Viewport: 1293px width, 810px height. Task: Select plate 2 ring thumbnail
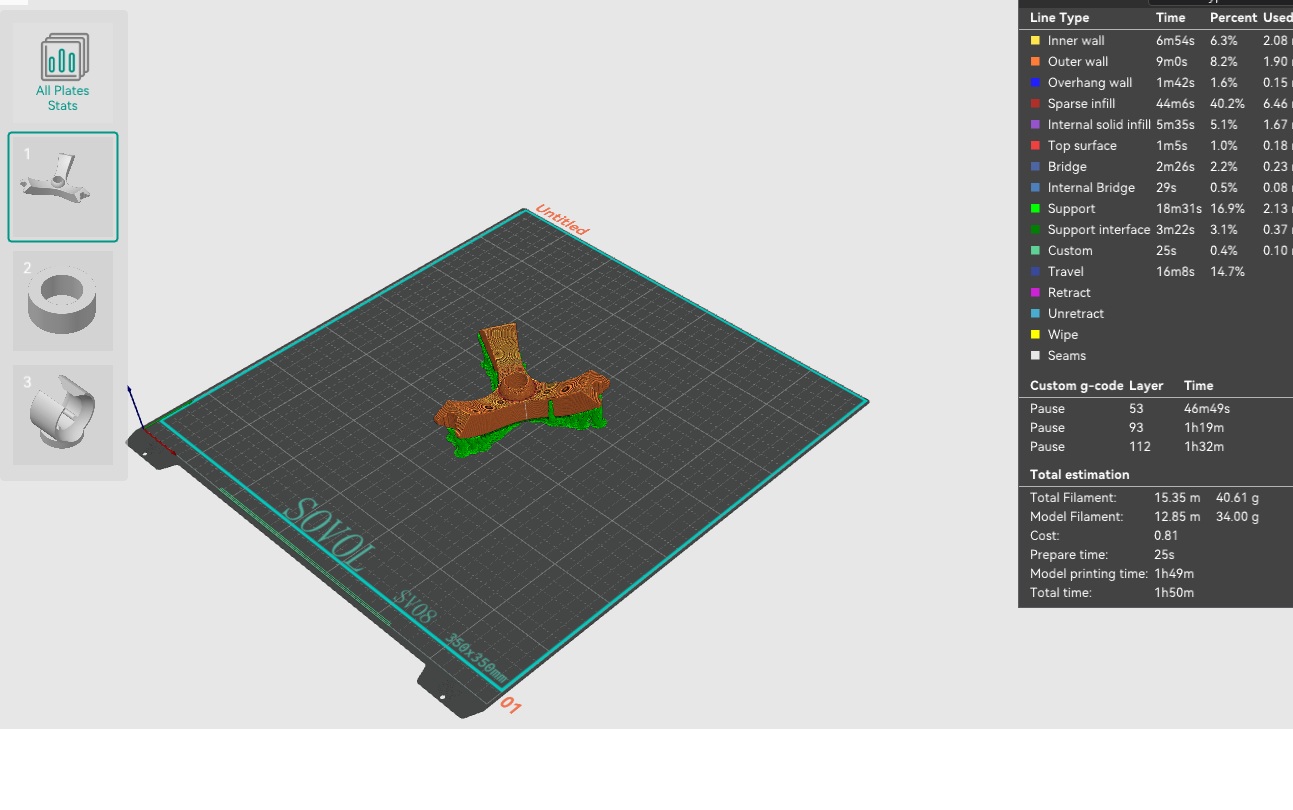coord(63,301)
